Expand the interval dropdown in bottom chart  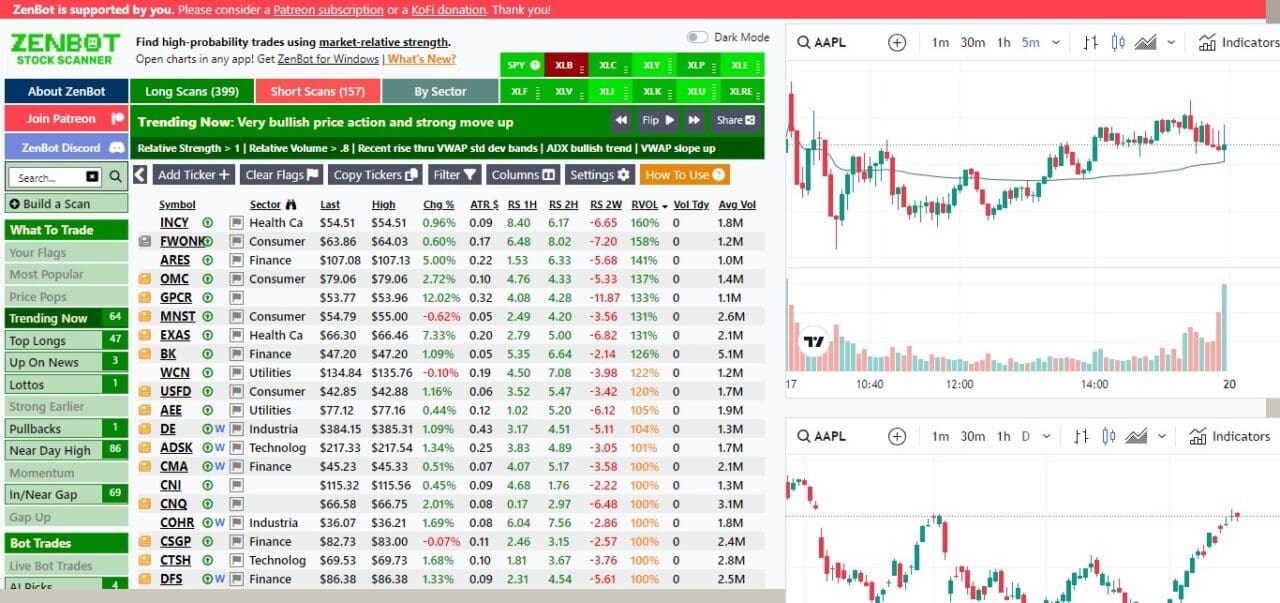click(x=1047, y=436)
